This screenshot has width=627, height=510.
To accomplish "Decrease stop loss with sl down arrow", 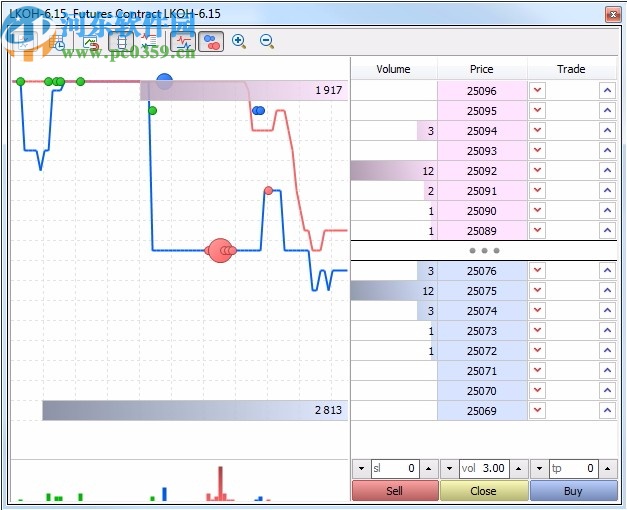I will coord(361,468).
